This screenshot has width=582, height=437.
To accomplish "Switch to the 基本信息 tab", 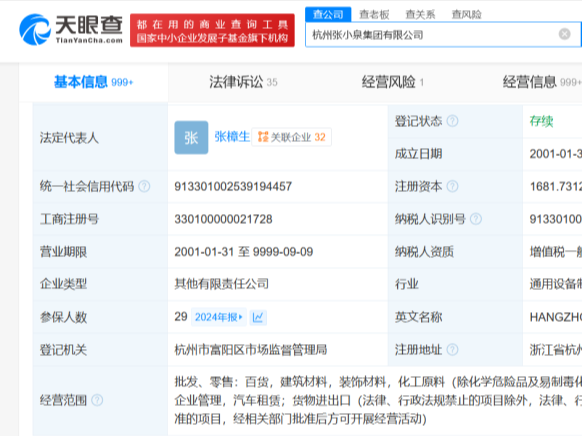I will pyautogui.click(x=94, y=82).
